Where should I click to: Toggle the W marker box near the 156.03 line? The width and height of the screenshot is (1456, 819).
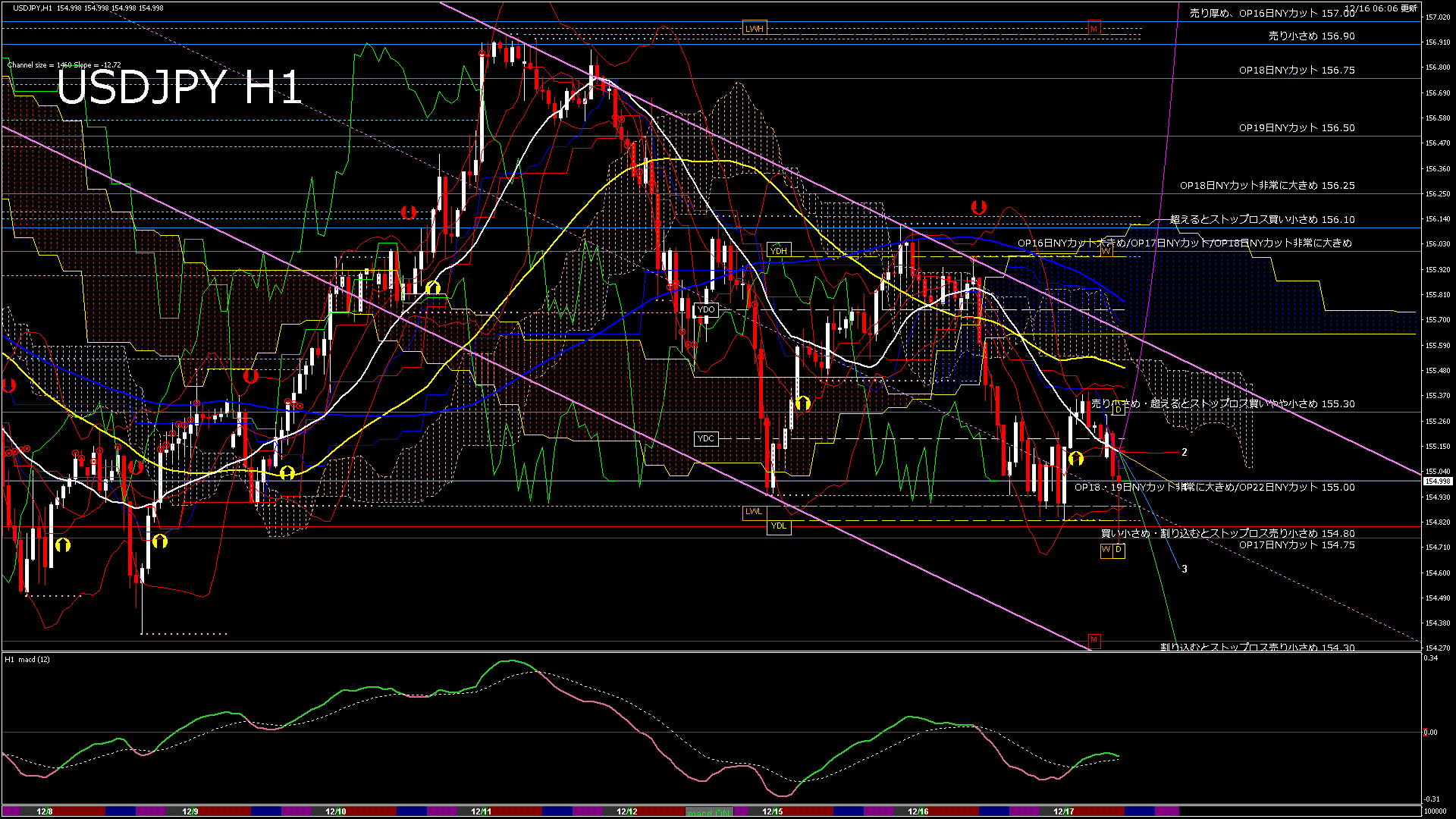point(1106,249)
